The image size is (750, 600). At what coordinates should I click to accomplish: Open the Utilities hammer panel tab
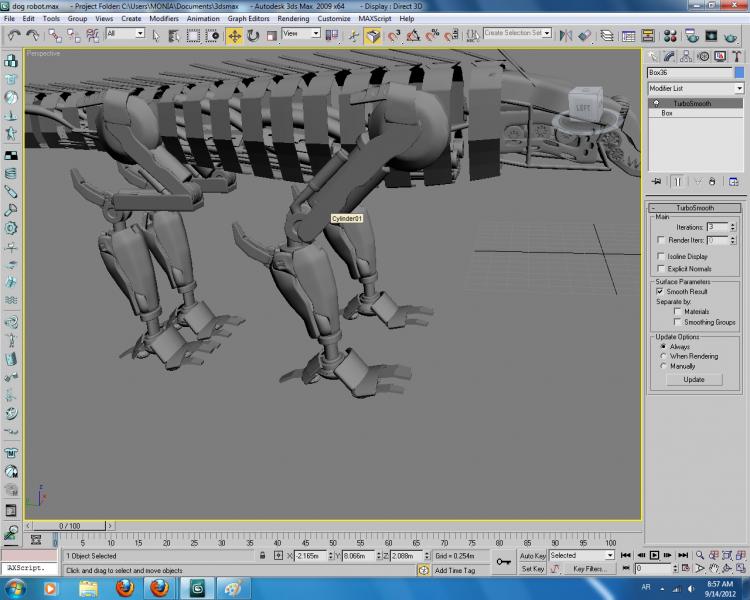coord(737,56)
